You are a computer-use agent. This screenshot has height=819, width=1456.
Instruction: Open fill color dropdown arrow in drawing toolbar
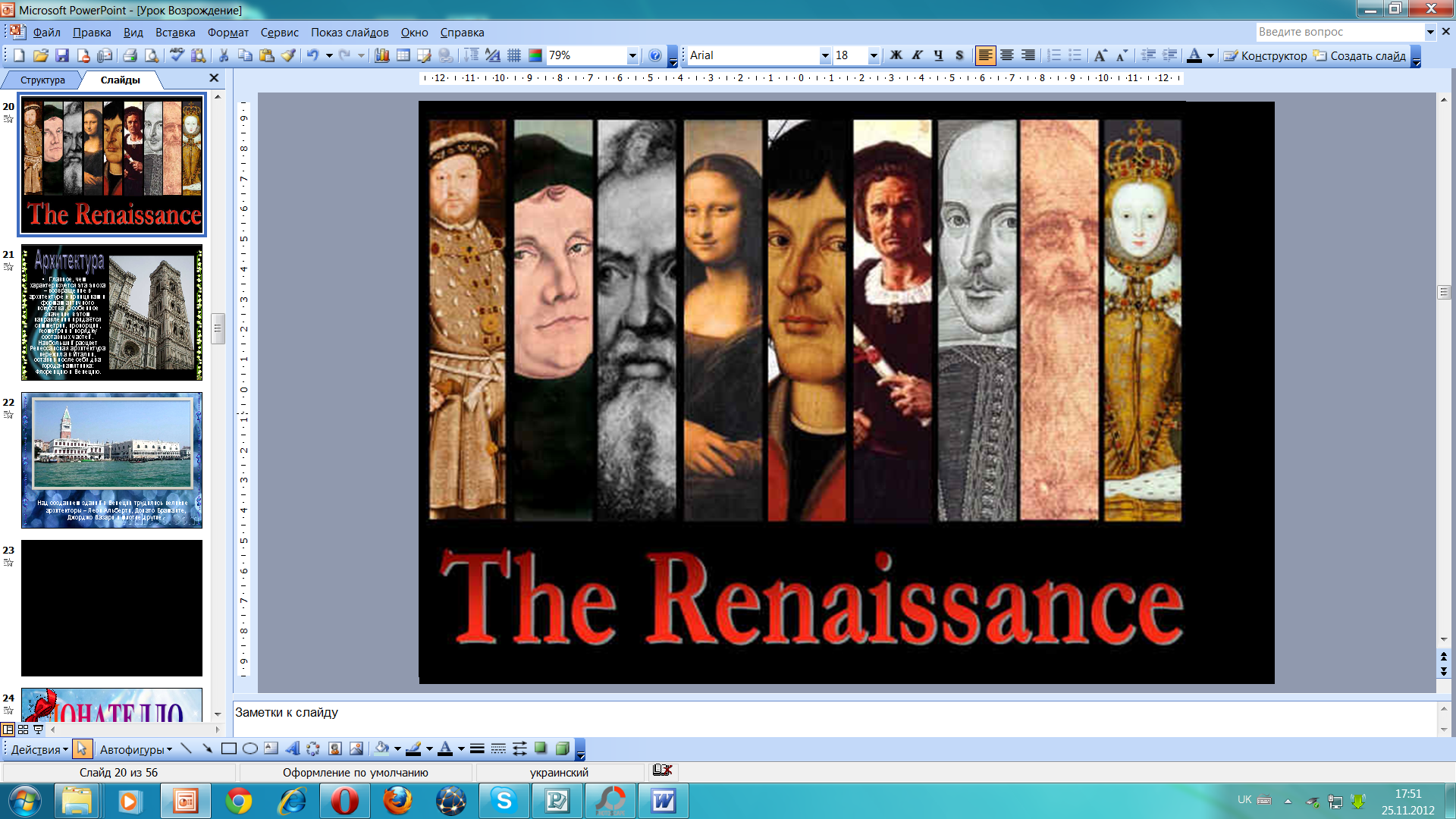pyautogui.click(x=397, y=749)
